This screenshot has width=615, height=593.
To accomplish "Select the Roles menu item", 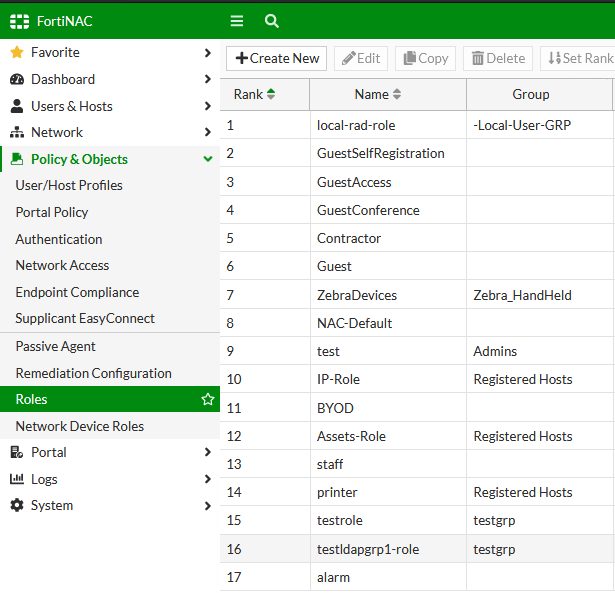I will click(x=110, y=399).
